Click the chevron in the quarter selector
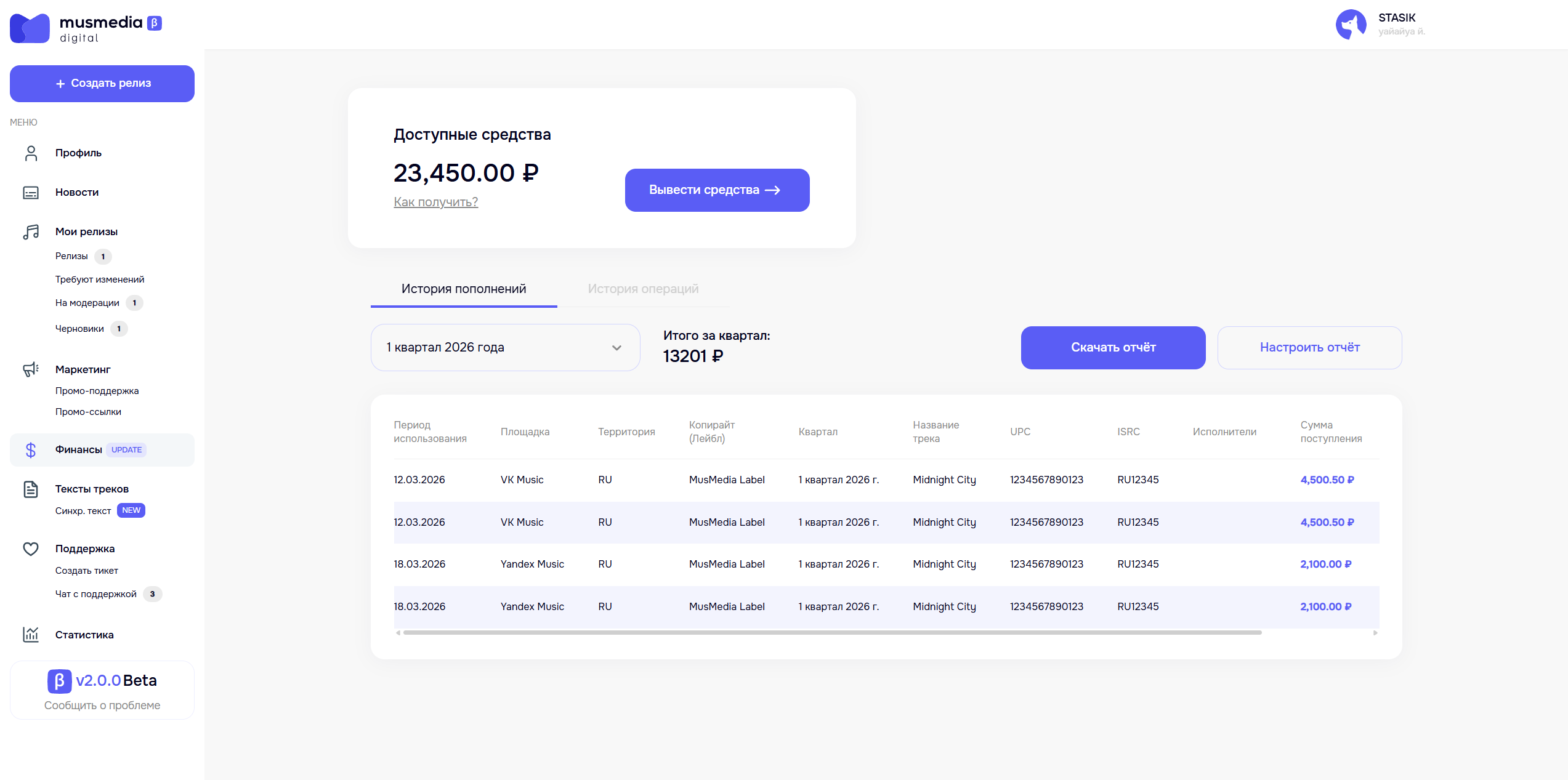1568x780 pixels. [616, 348]
